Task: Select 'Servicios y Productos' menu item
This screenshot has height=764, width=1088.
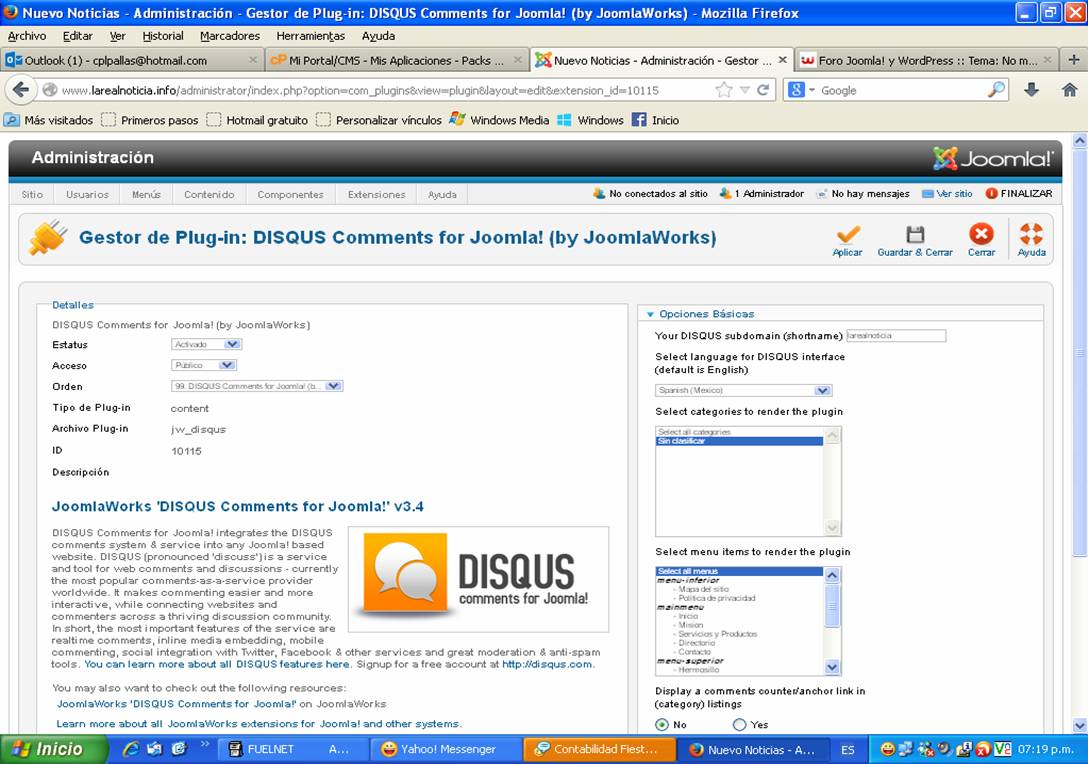Action: (717, 634)
